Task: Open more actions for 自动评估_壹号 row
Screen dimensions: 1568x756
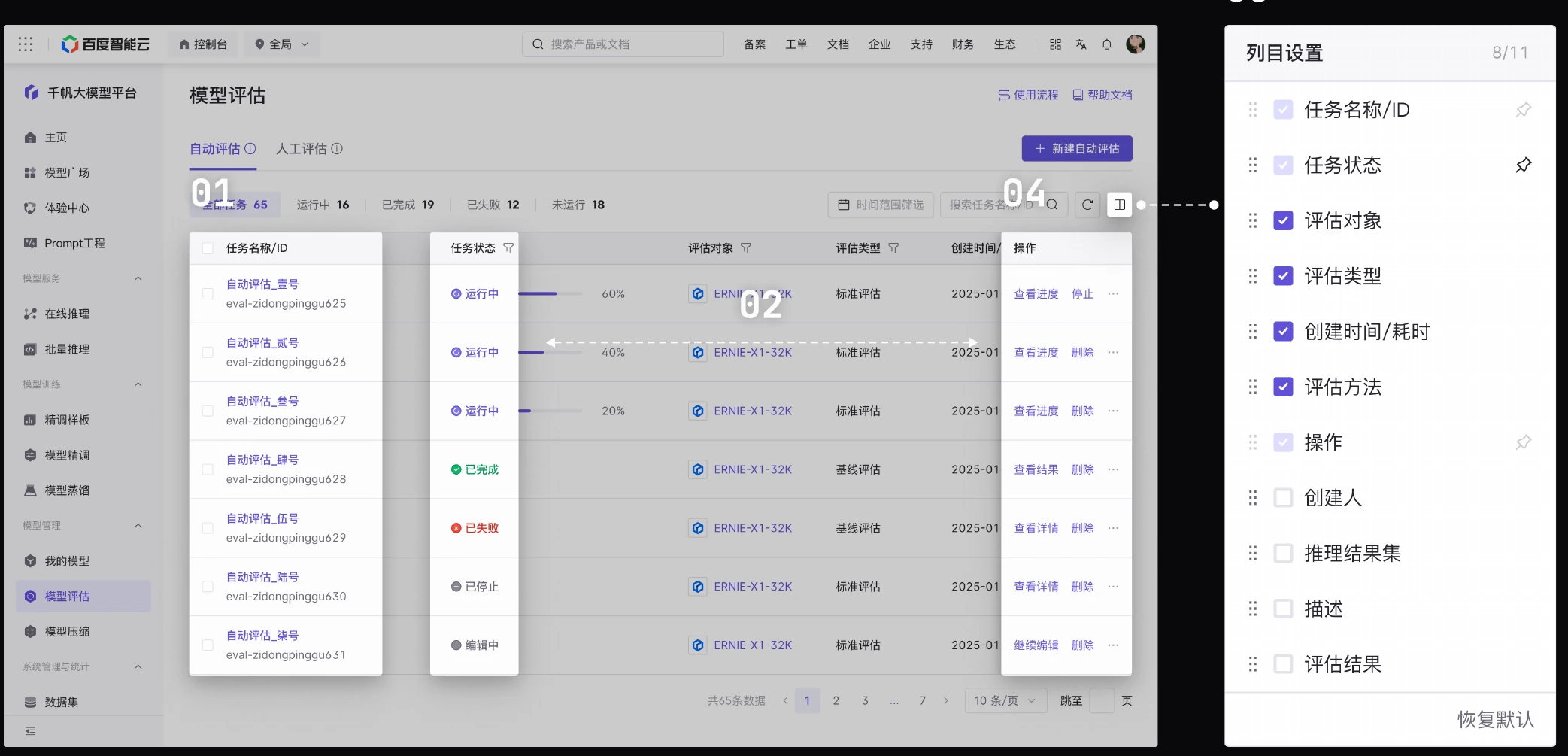Action: tap(1114, 294)
